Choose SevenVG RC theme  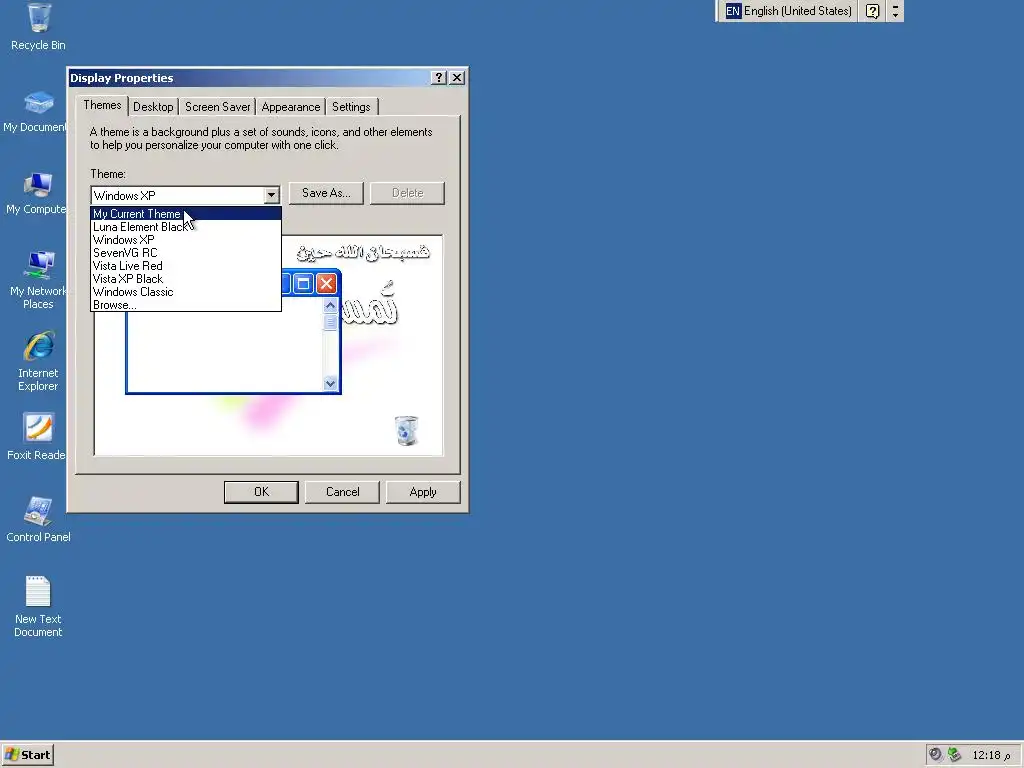click(186, 253)
